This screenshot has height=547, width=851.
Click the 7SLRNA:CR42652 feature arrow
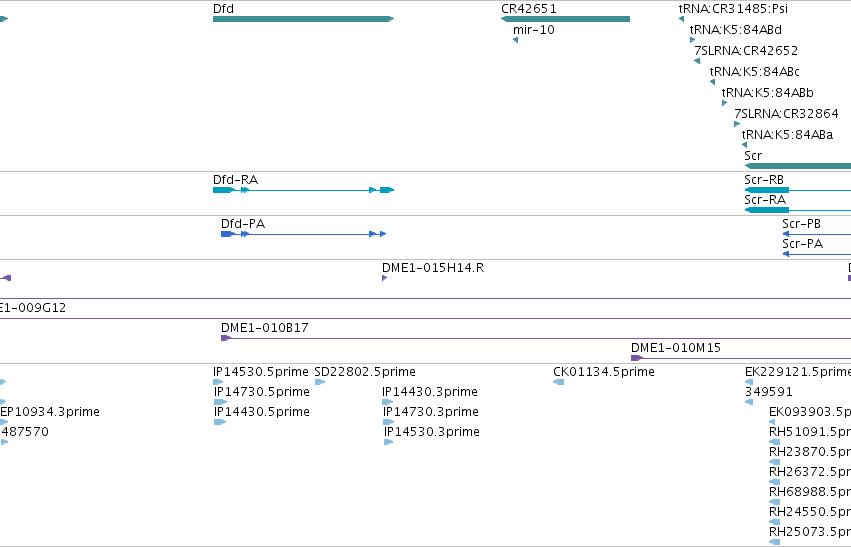pyautogui.click(x=697, y=61)
